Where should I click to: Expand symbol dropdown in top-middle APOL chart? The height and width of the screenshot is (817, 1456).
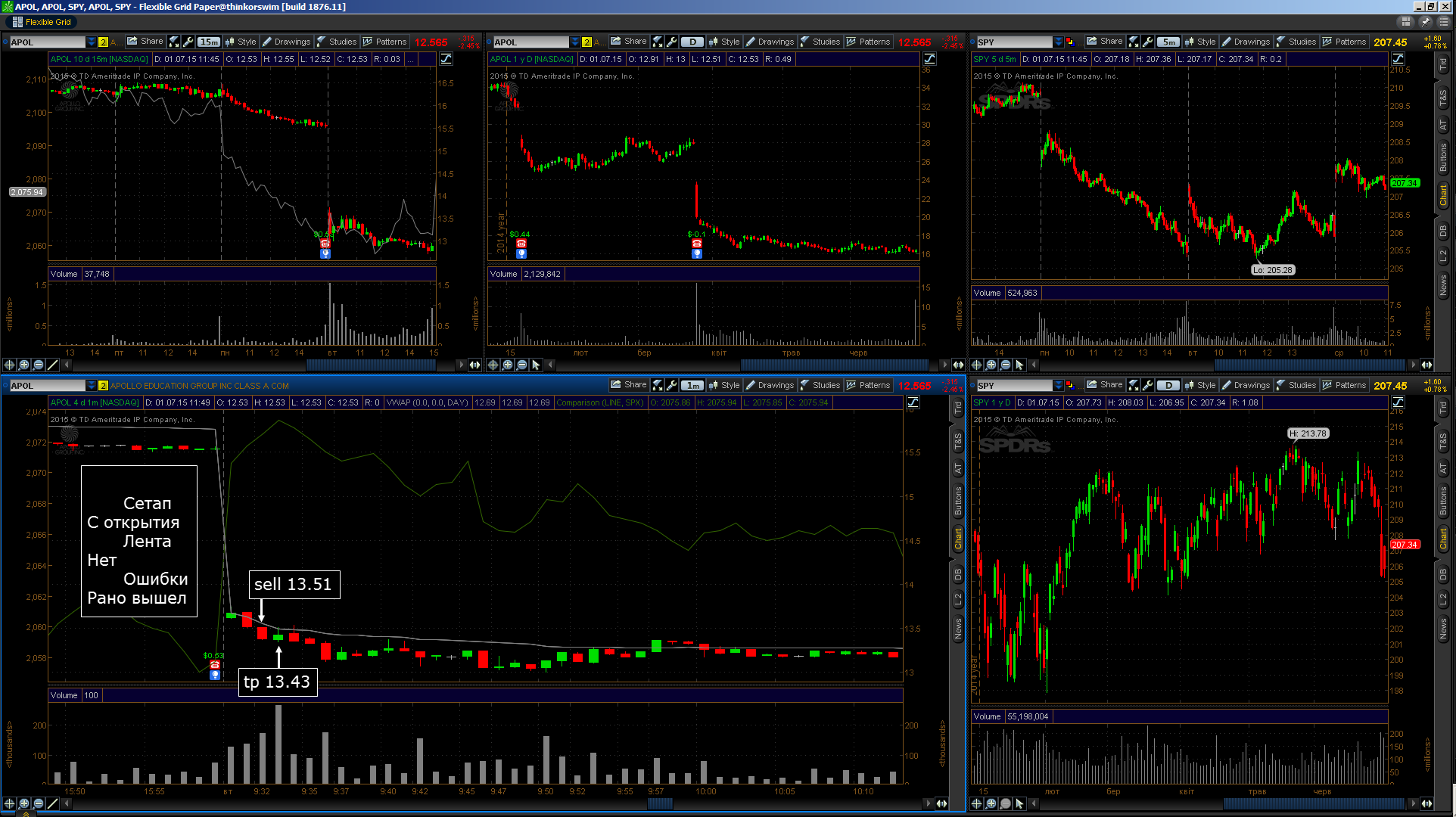click(574, 42)
